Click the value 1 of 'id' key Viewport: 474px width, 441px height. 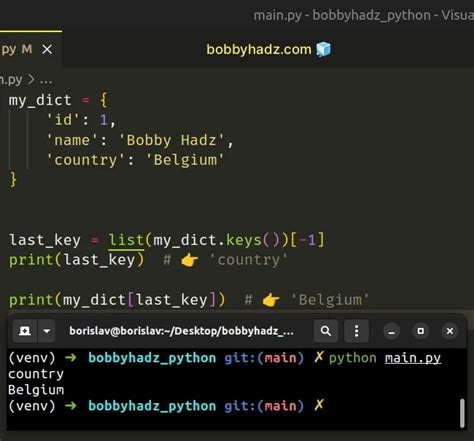point(103,120)
